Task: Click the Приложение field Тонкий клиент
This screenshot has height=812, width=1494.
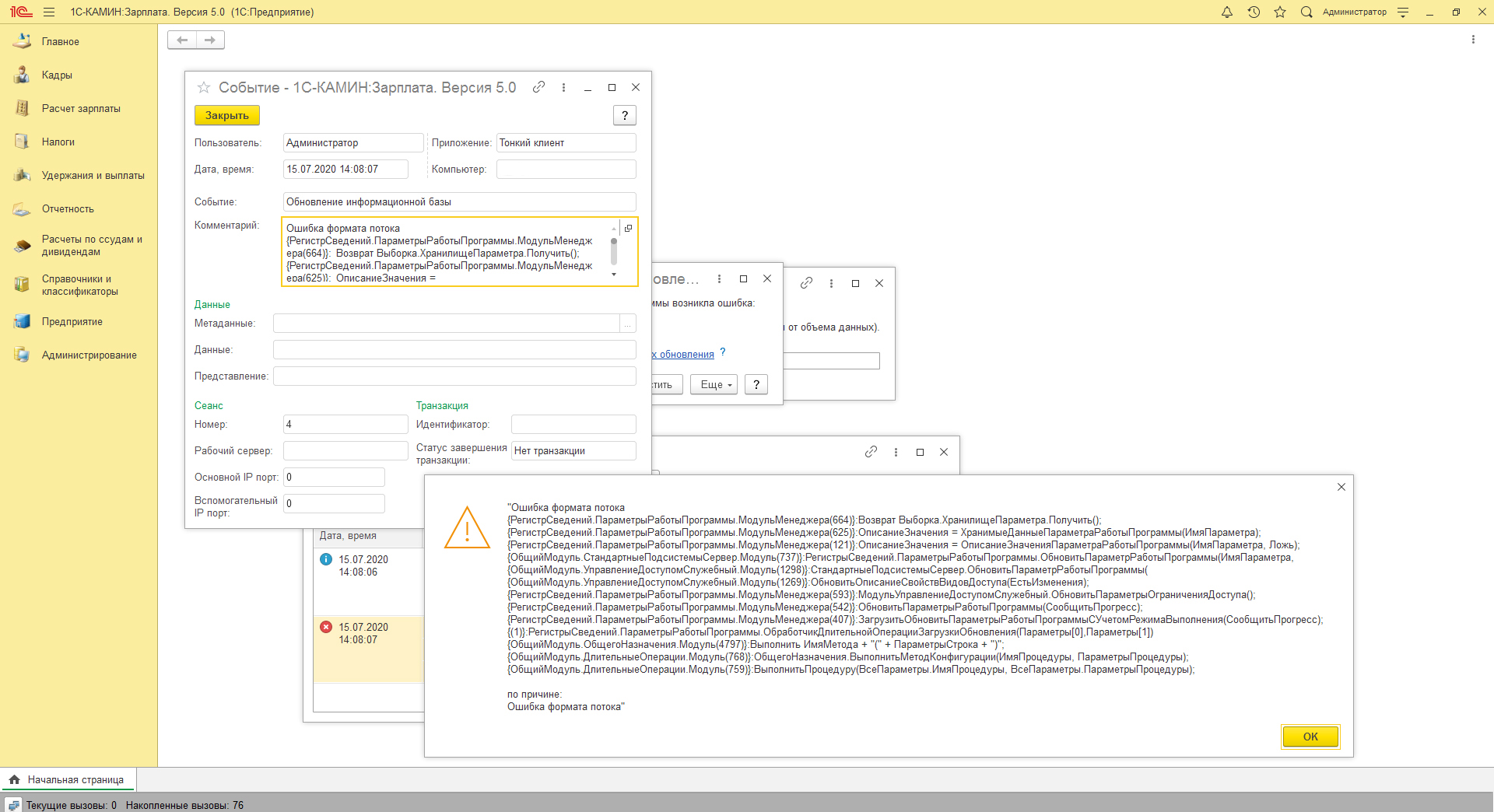Action: coord(566,143)
